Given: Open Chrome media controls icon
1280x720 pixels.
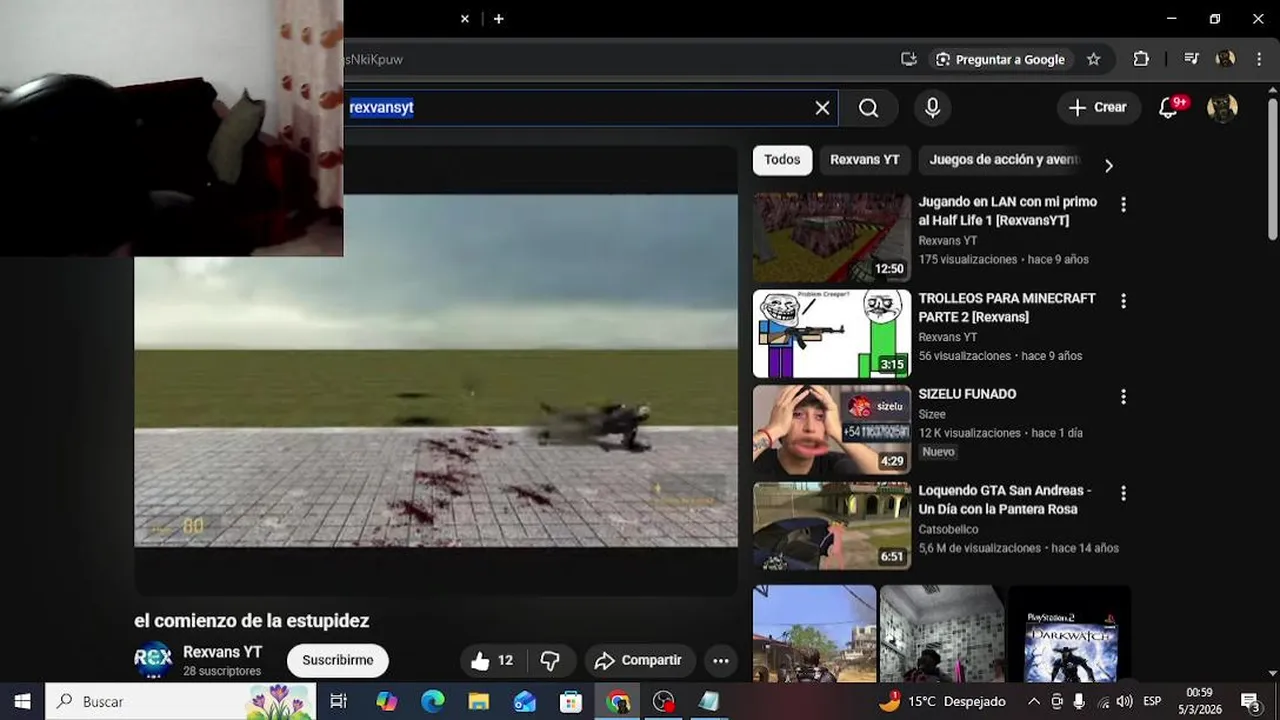Looking at the screenshot, I should pyautogui.click(x=1191, y=59).
